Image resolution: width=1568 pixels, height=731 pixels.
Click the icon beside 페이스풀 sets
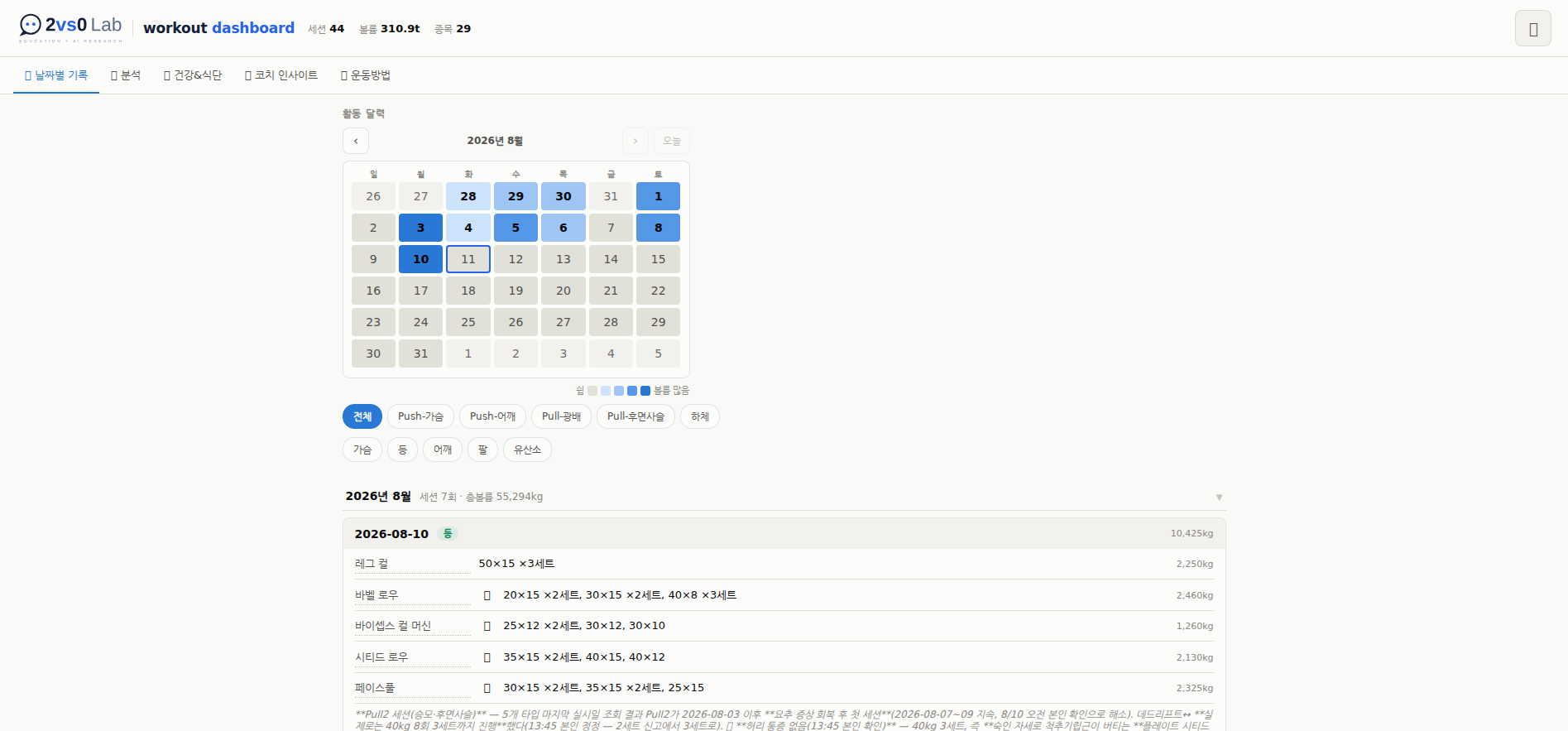click(x=487, y=688)
